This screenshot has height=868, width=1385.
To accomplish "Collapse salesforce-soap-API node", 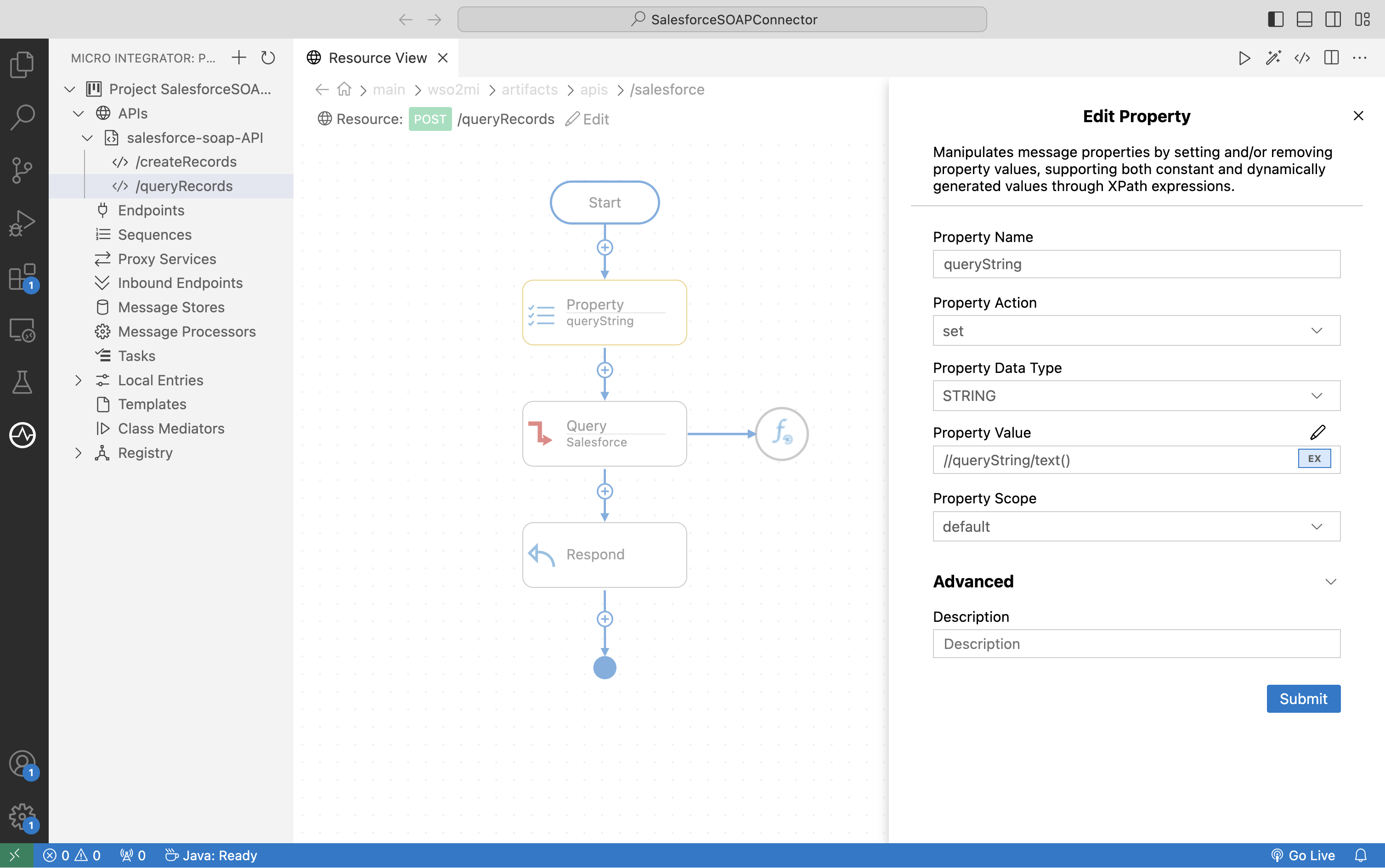I will click(87, 138).
